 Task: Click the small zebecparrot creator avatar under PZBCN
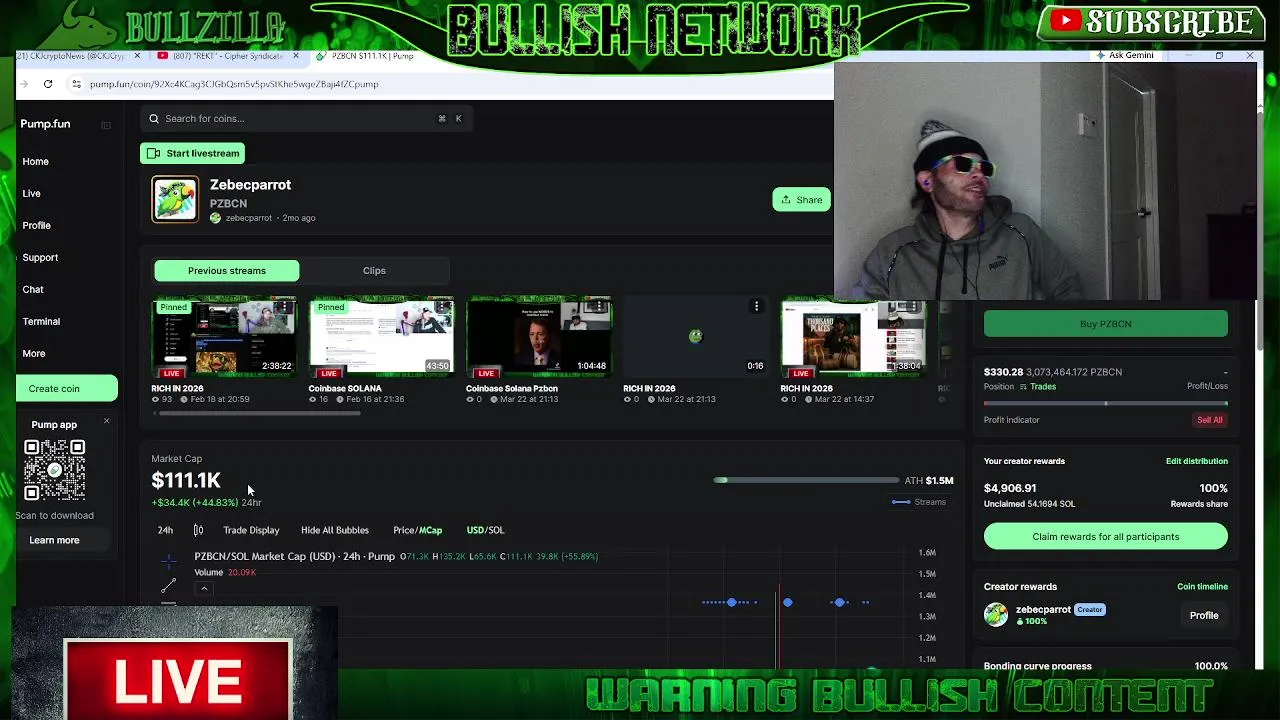point(215,218)
